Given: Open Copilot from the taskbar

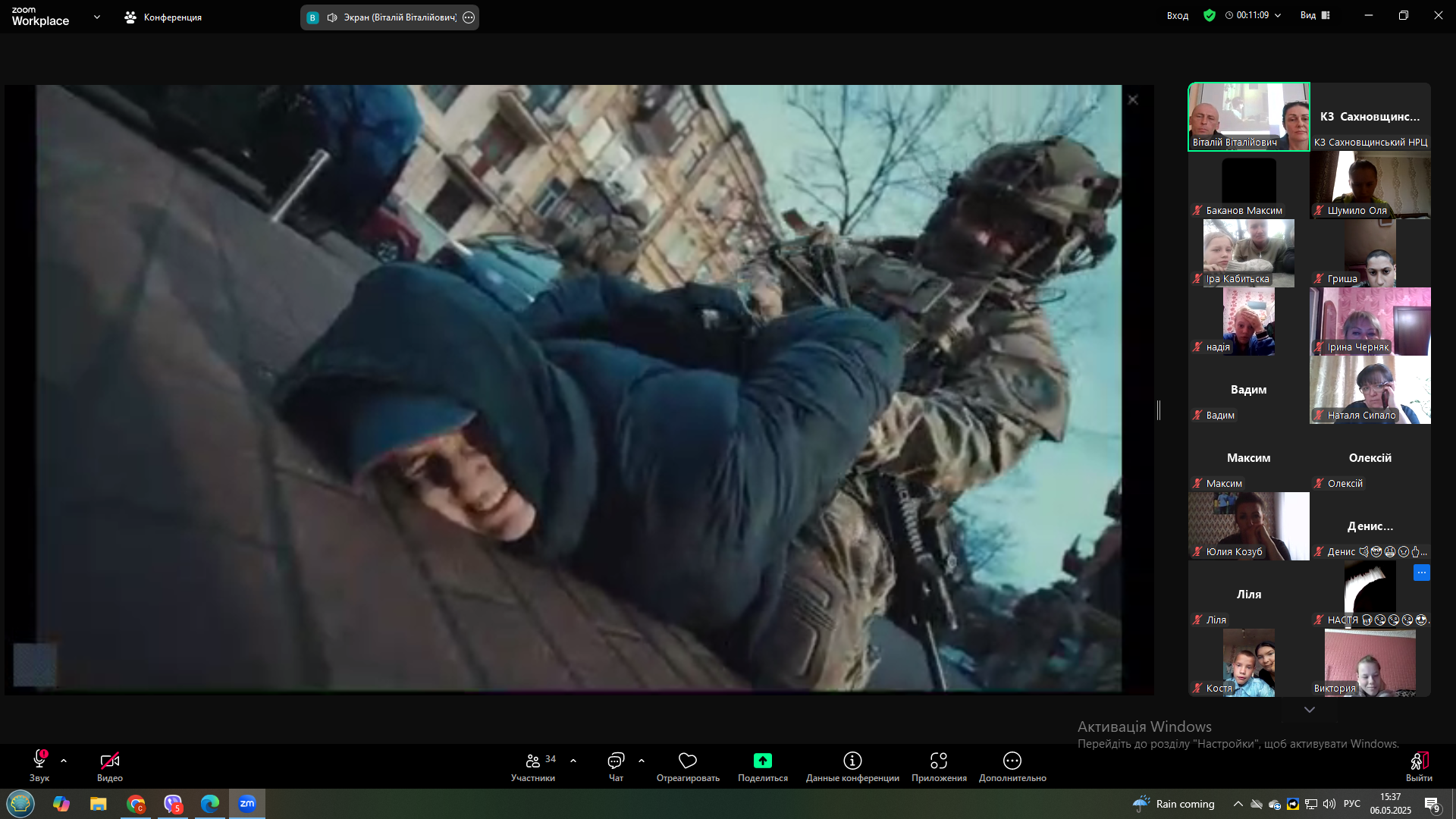Looking at the screenshot, I should (61, 804).
